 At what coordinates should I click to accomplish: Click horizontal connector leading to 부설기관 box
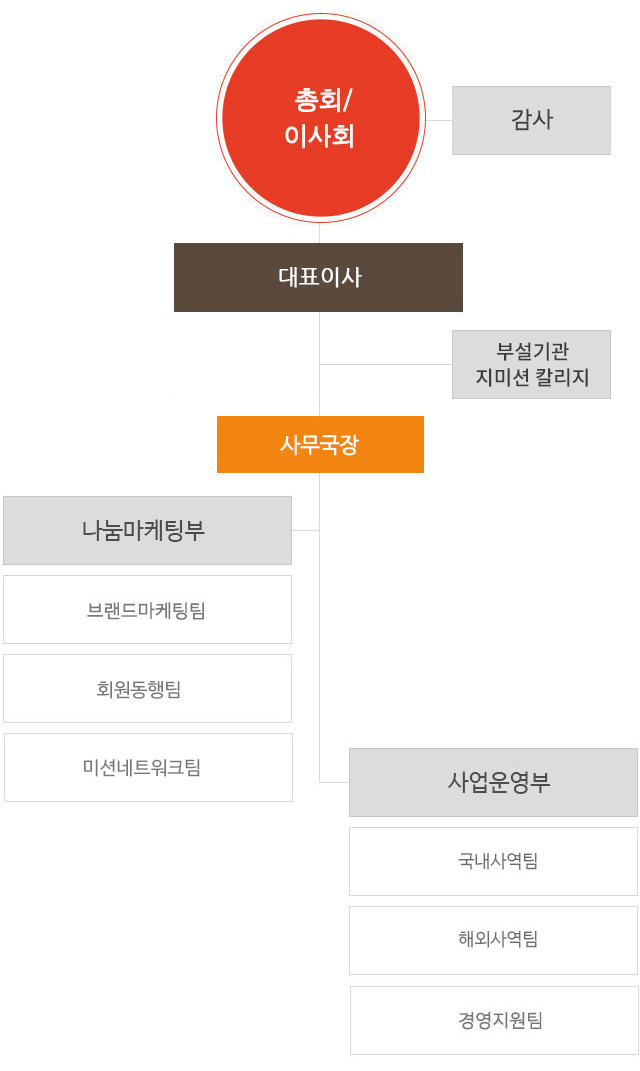click(386, 365)
